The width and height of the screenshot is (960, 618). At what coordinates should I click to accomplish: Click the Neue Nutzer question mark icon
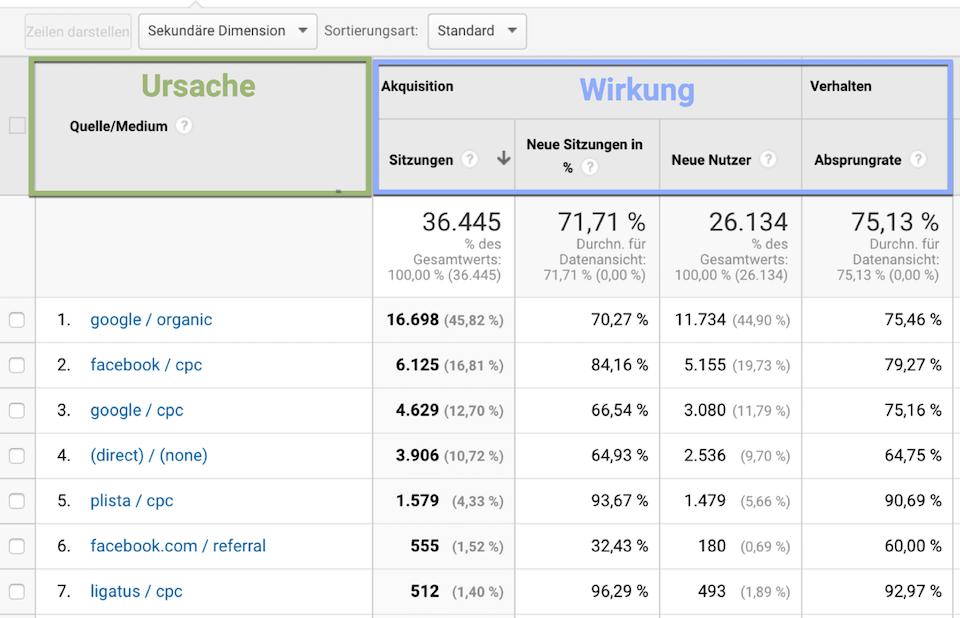pos(767,158)
